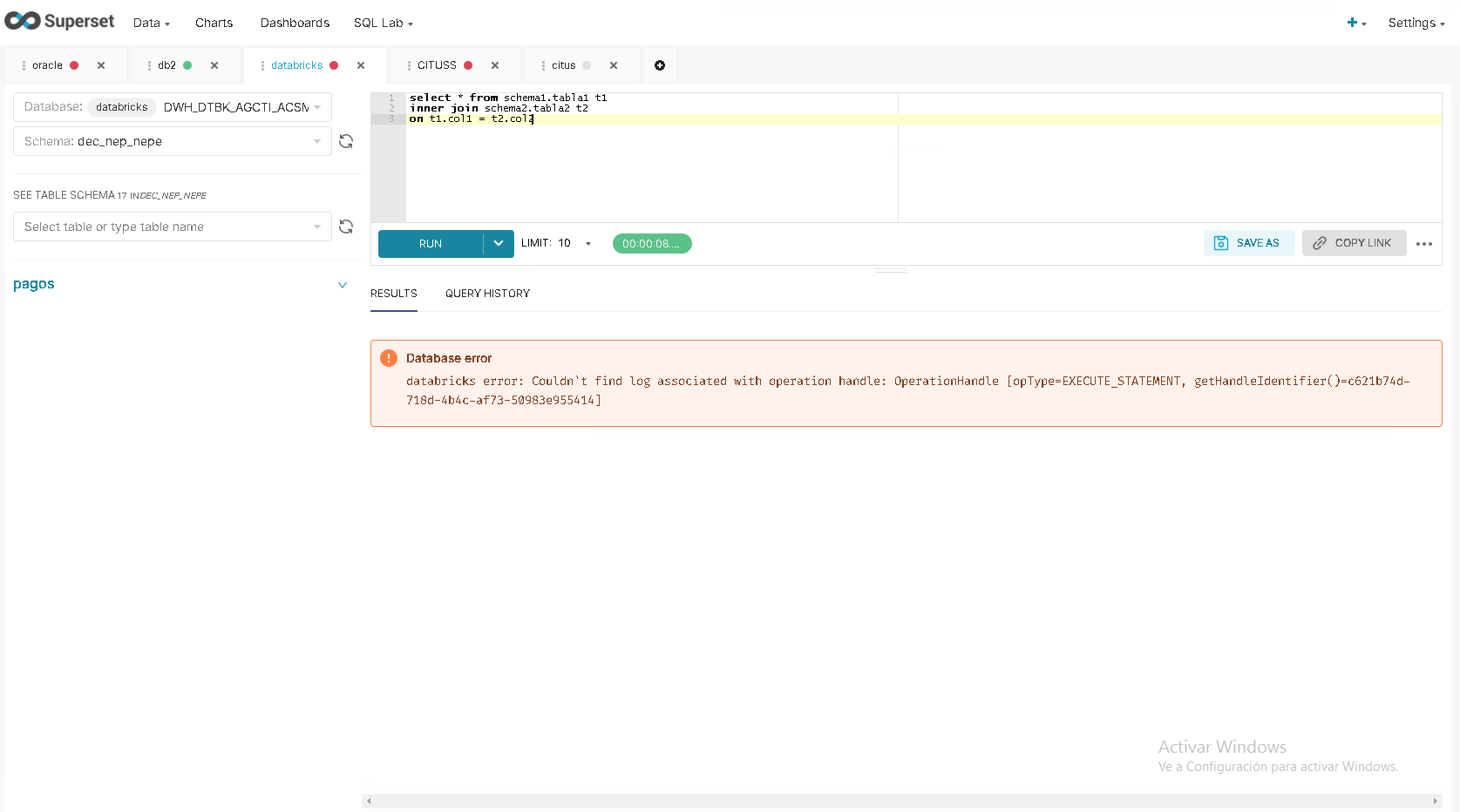Open citus tab options dots

[543, 65]
